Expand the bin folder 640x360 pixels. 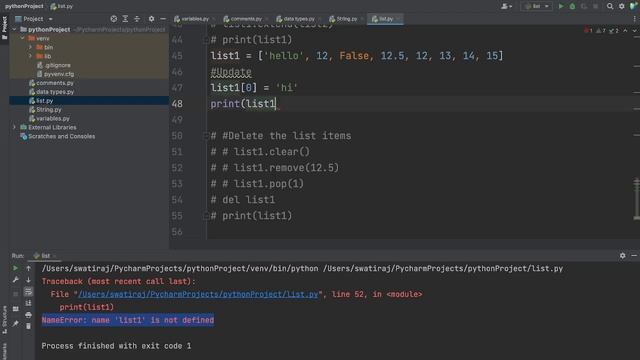(31, 47)
